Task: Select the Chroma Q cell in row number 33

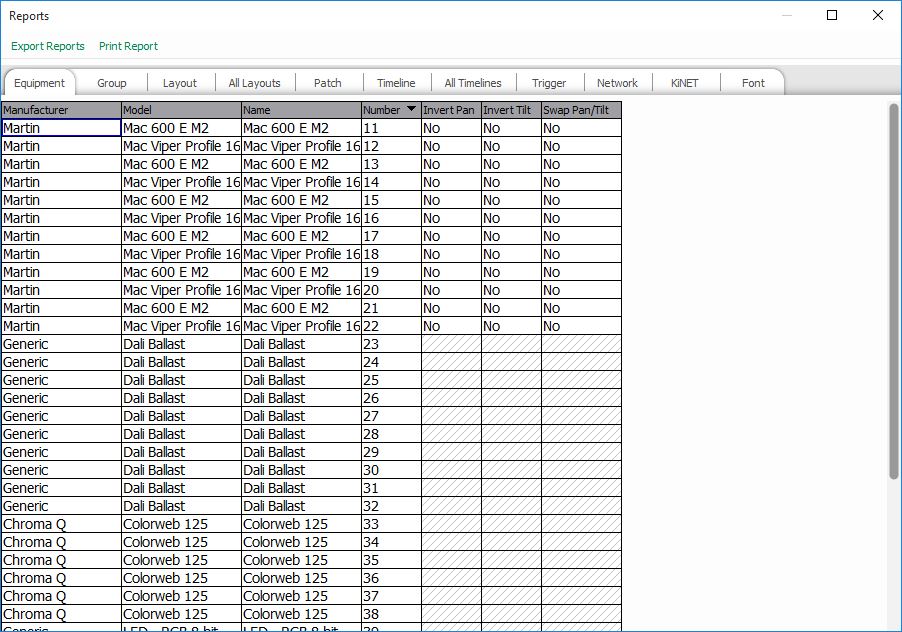Action: (x=61, y=524)
